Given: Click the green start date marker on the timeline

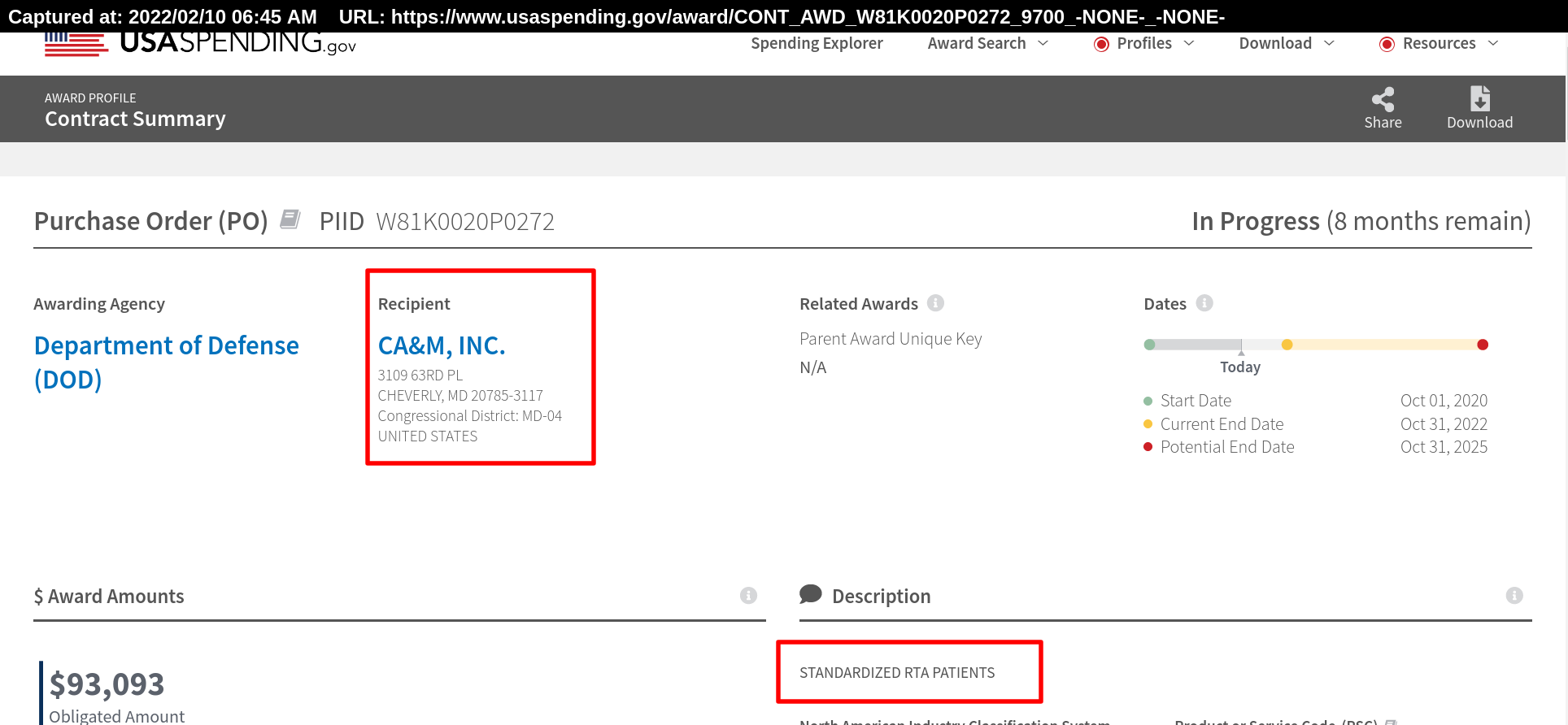Looking at the screenshot, I should (x=1149, y=345).
